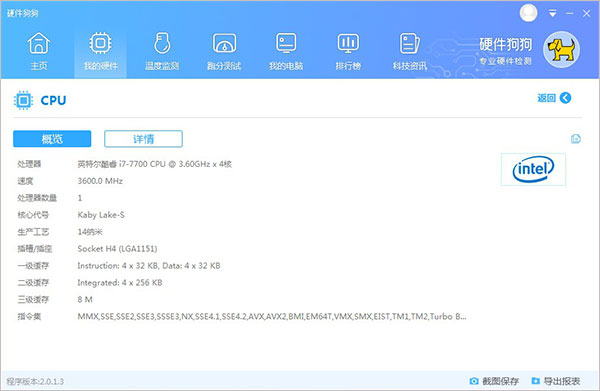Screen dimensions: 600x391
Task: Click 导出报表 export report button
Action: click(556, 381)
